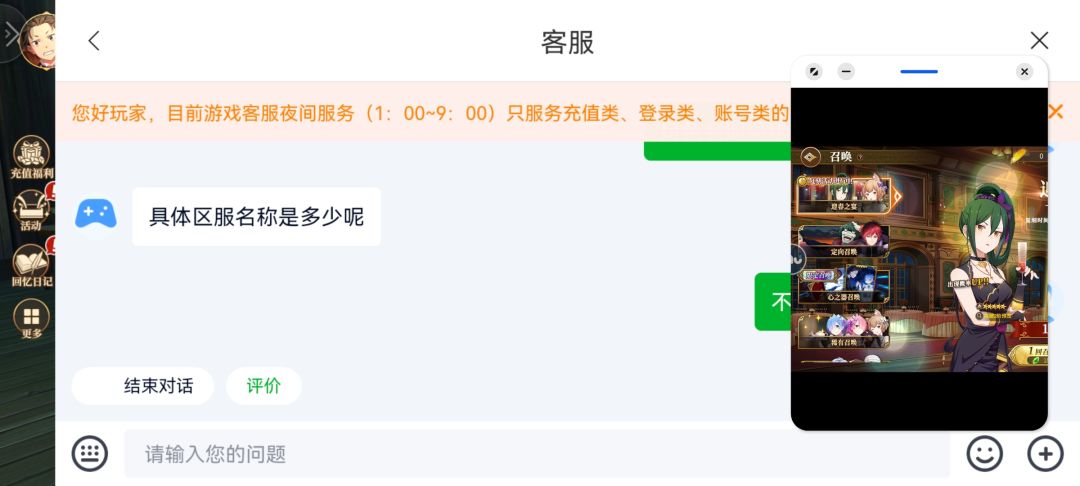The width and height of the screenshot is (1080, 486).
Task: Open the 回忆日记 memory diary icon
Action: (x=30, y=265)
